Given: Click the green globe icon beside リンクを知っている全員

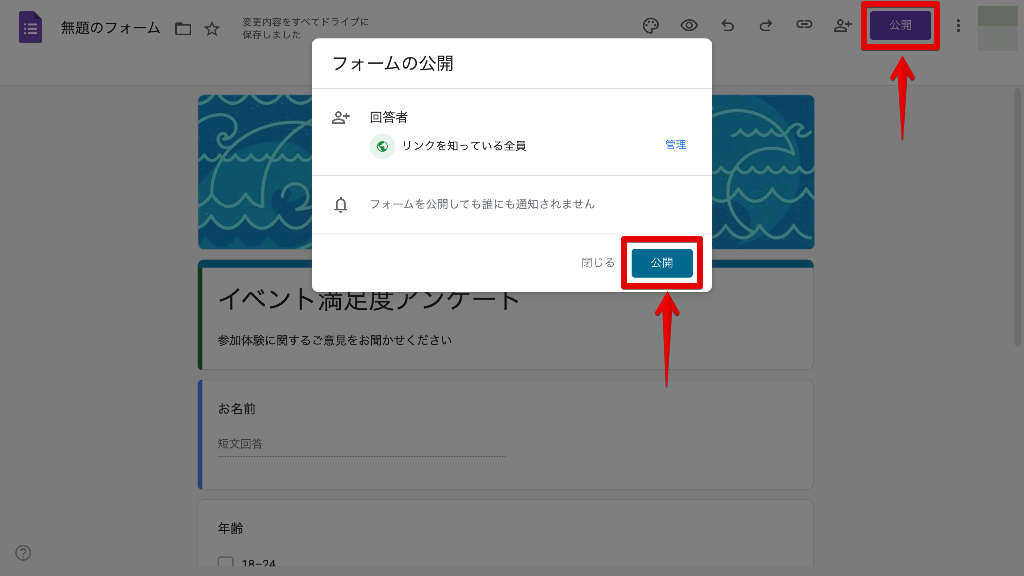Looking at the screenshot, I should (x=382, y=146).
